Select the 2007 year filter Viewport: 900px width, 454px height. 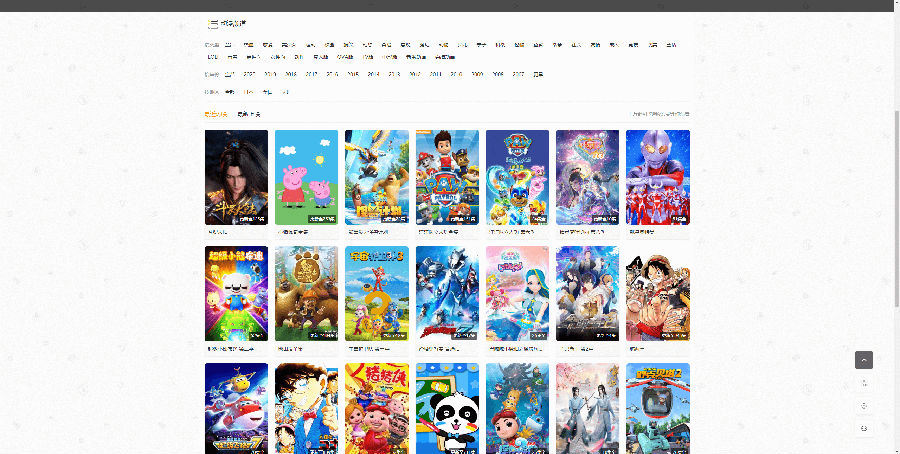click(518, 74)
